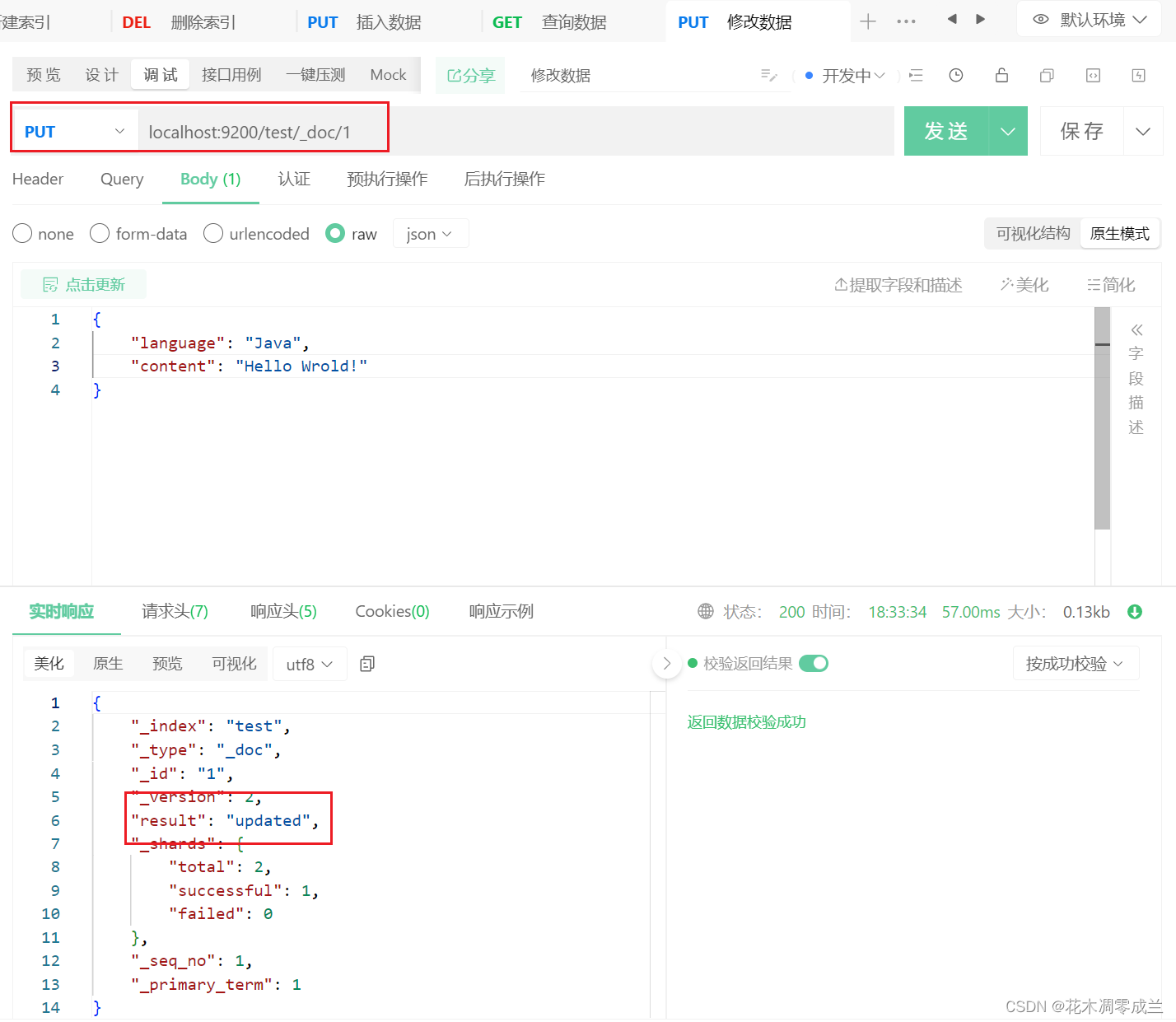Open the 预执行操作 tab
Screen dimensions: 1176x1022
pyautogui.click(x=387, y=180)
